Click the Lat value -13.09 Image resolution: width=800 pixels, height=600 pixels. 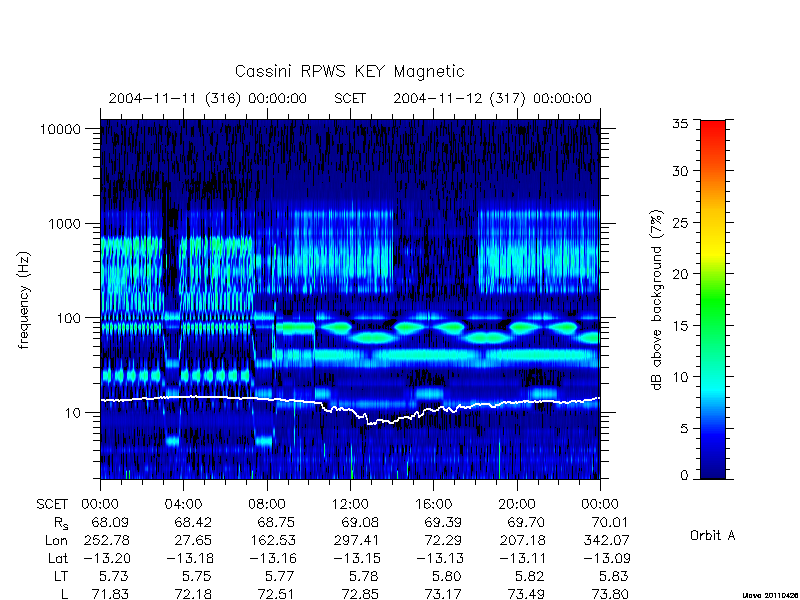click(606, 558)
